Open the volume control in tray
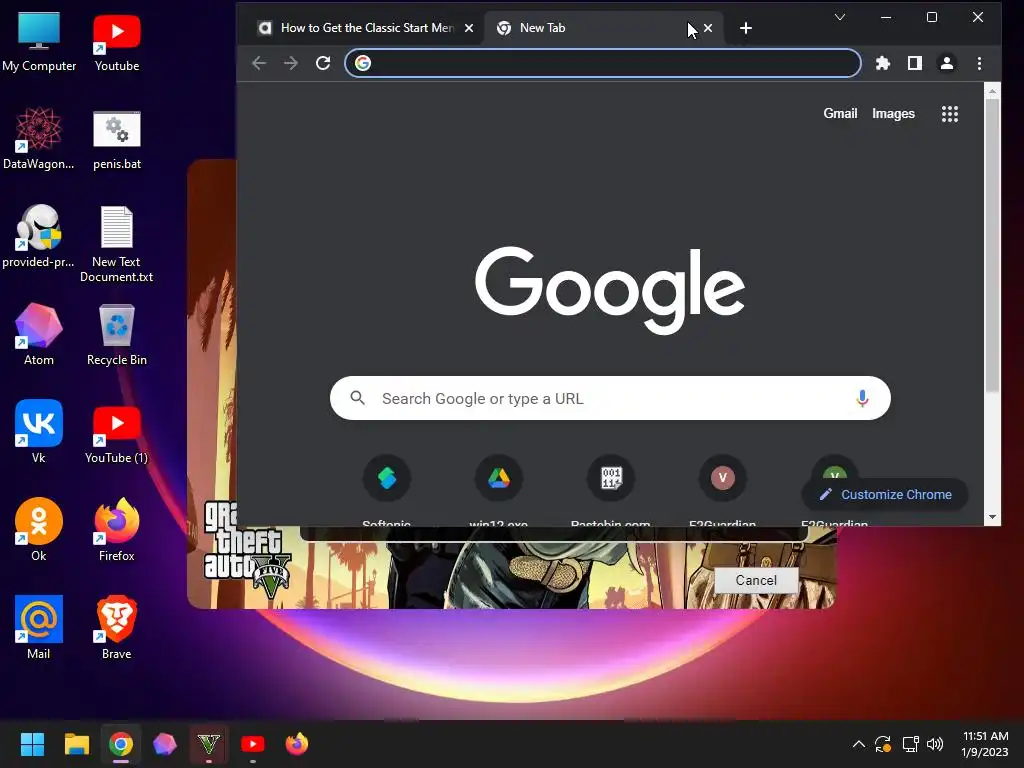The height and width of the screenshot is (768, 1024). pos(935,744)
